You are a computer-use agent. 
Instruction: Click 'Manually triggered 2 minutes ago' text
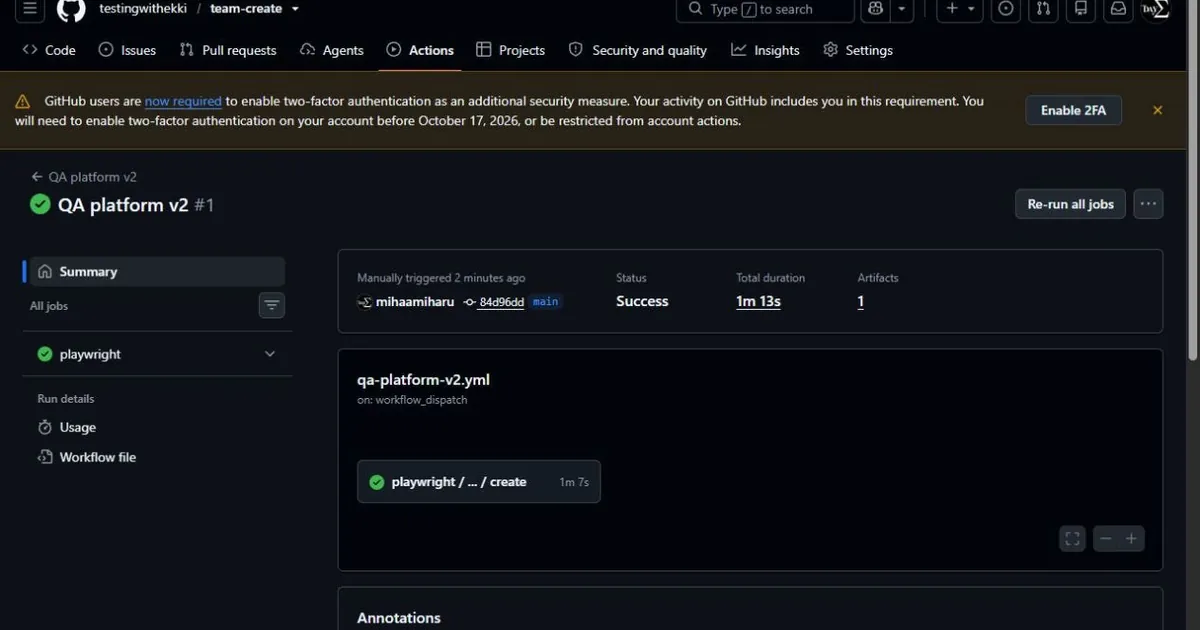pos(441,278)
